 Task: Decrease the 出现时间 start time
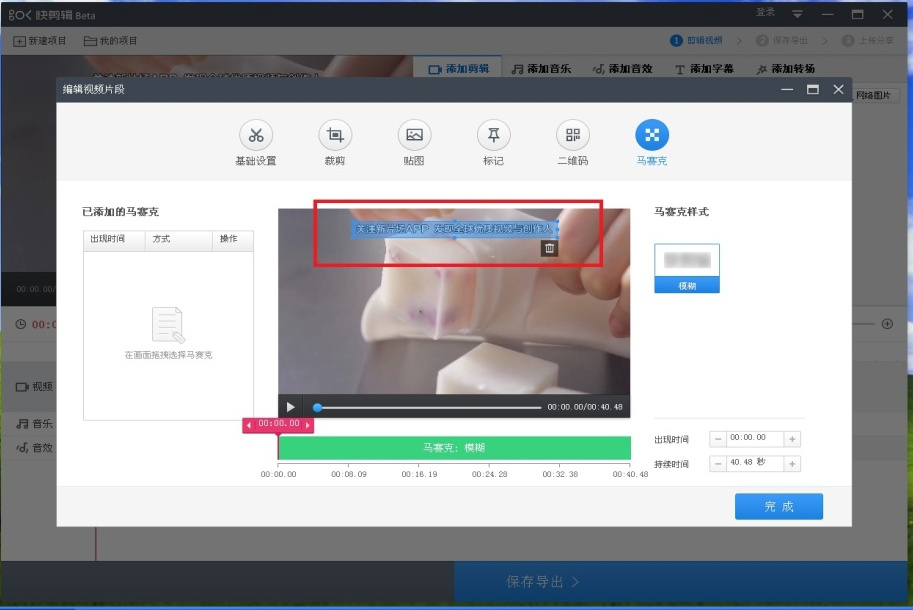point(718,439)
